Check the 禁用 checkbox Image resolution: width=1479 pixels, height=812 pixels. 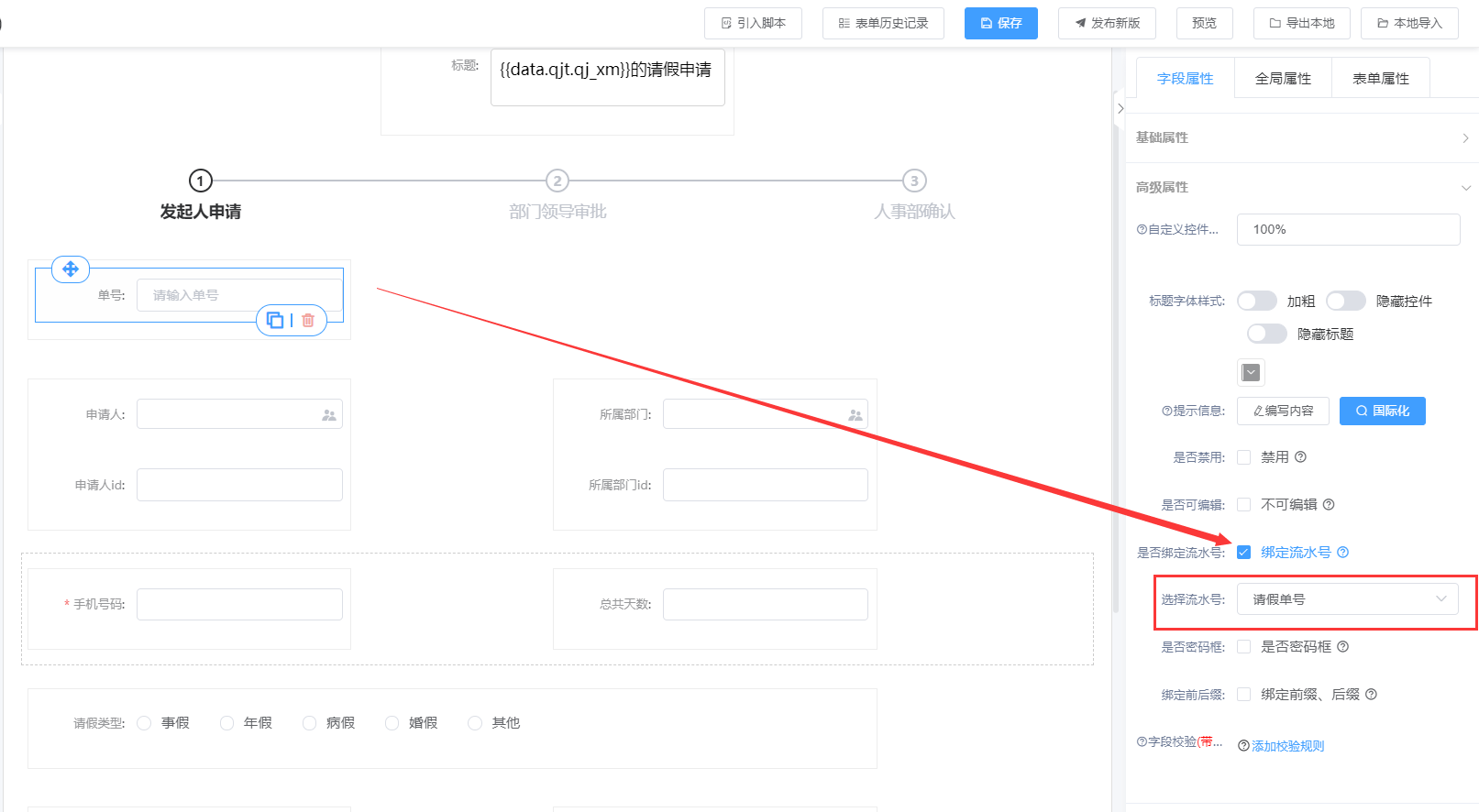coord(1244,457)
